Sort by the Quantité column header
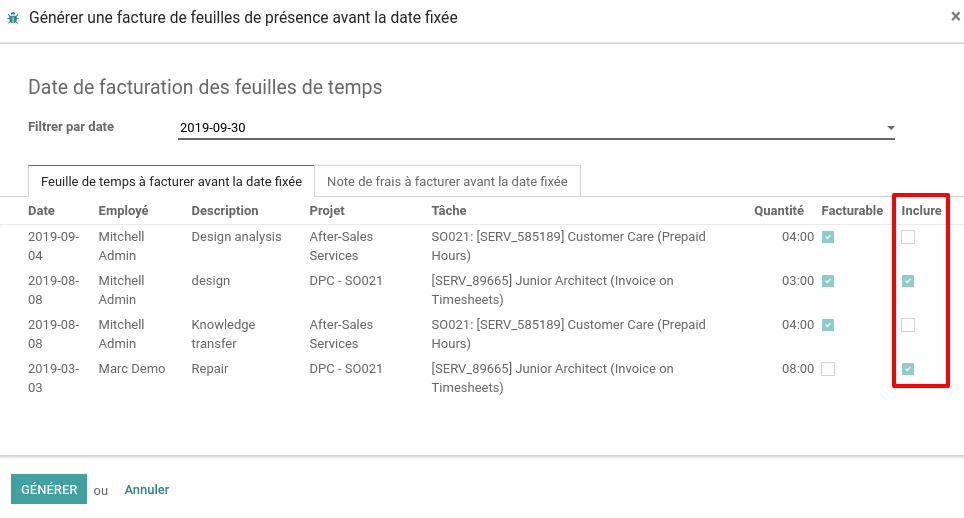This screenshot has width=964, height=518. 778,211
